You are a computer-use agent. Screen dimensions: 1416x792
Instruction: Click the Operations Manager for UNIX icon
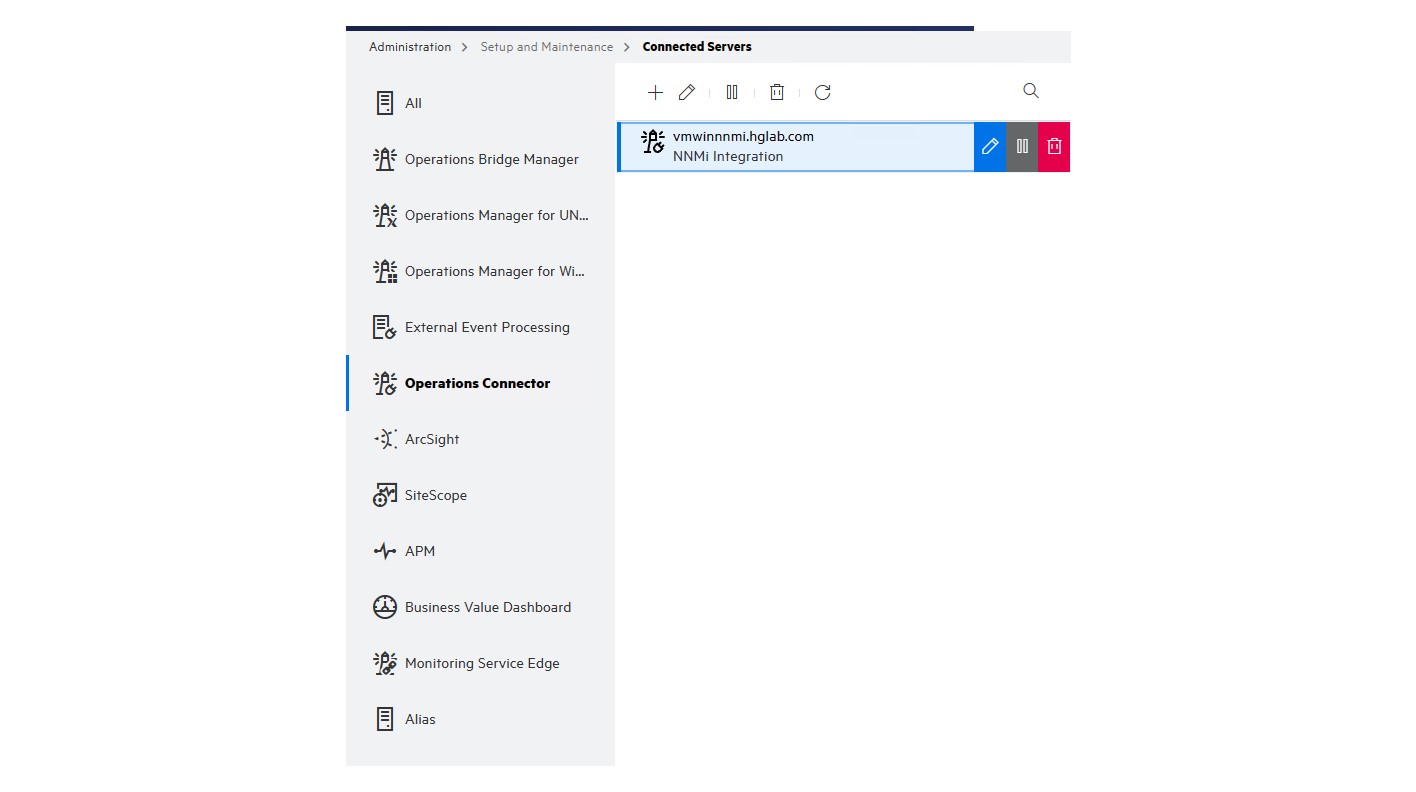tap(385, 215)
